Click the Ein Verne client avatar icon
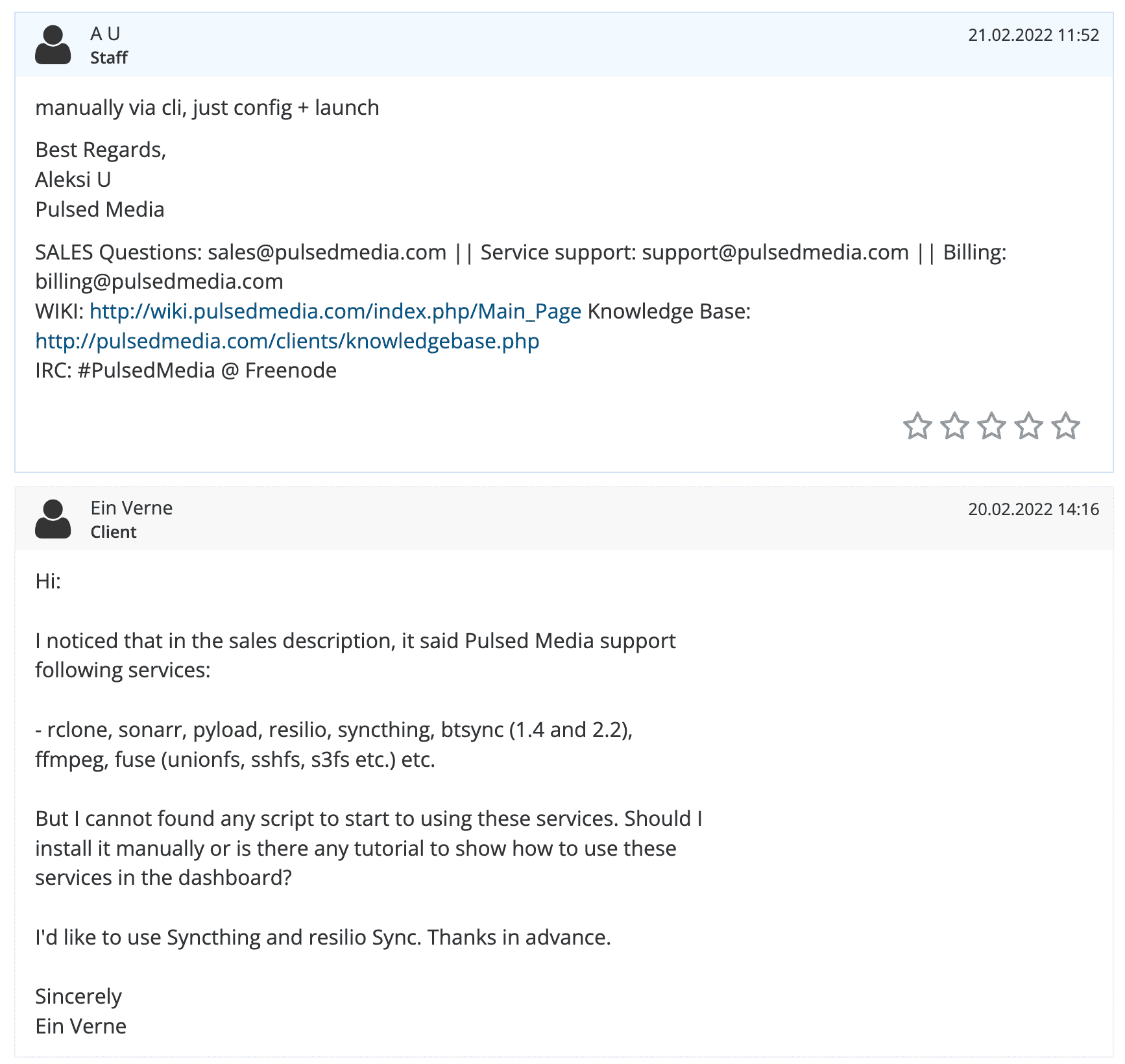The height and width of the screenshot is (1064, 1125). [x=53, y=519]
